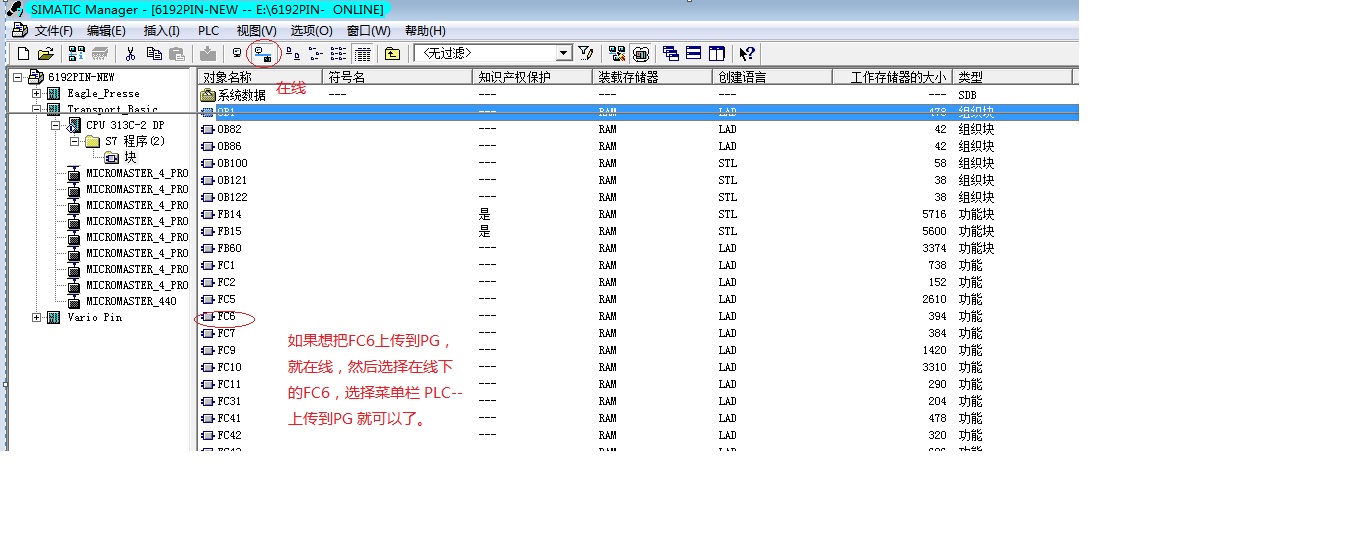This screenshot has width=1360, height=548.
Task: Click the Configure Network toolbar icon
Action: pyautogui.click(x=617, y=53)
